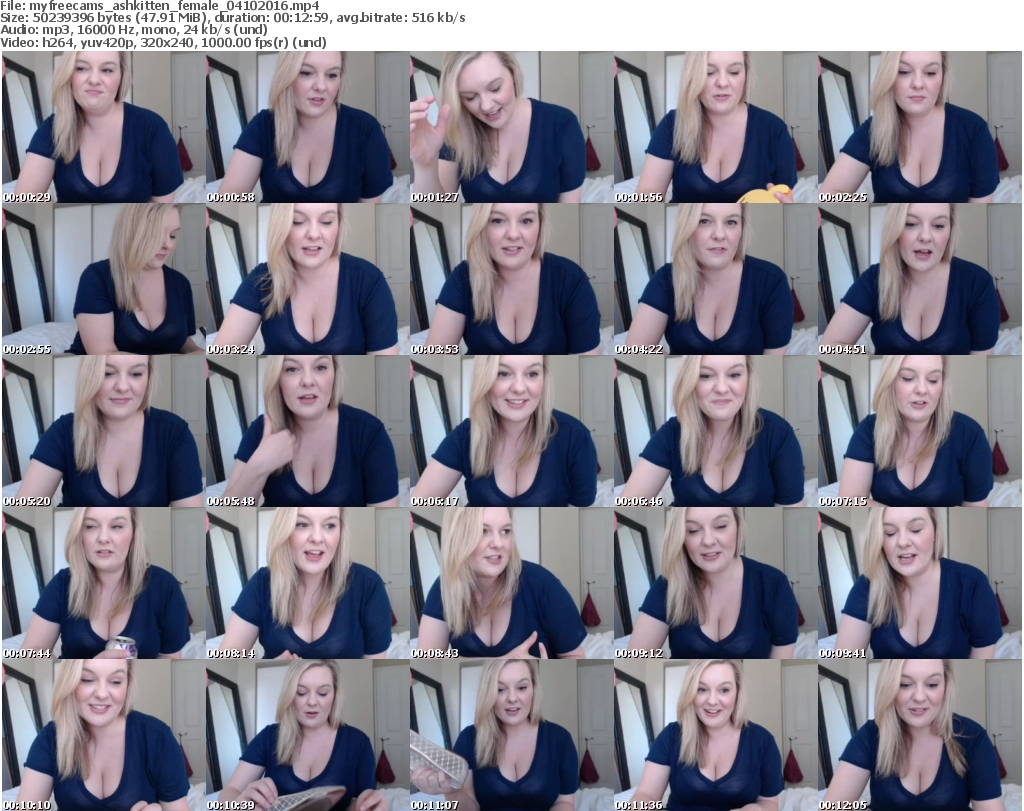The height and width of the screenshot is (811, 1024).
Task: Click the thumbnail timestamped 00:02:55
Action: pyautogui.click(x=103, y=279)
